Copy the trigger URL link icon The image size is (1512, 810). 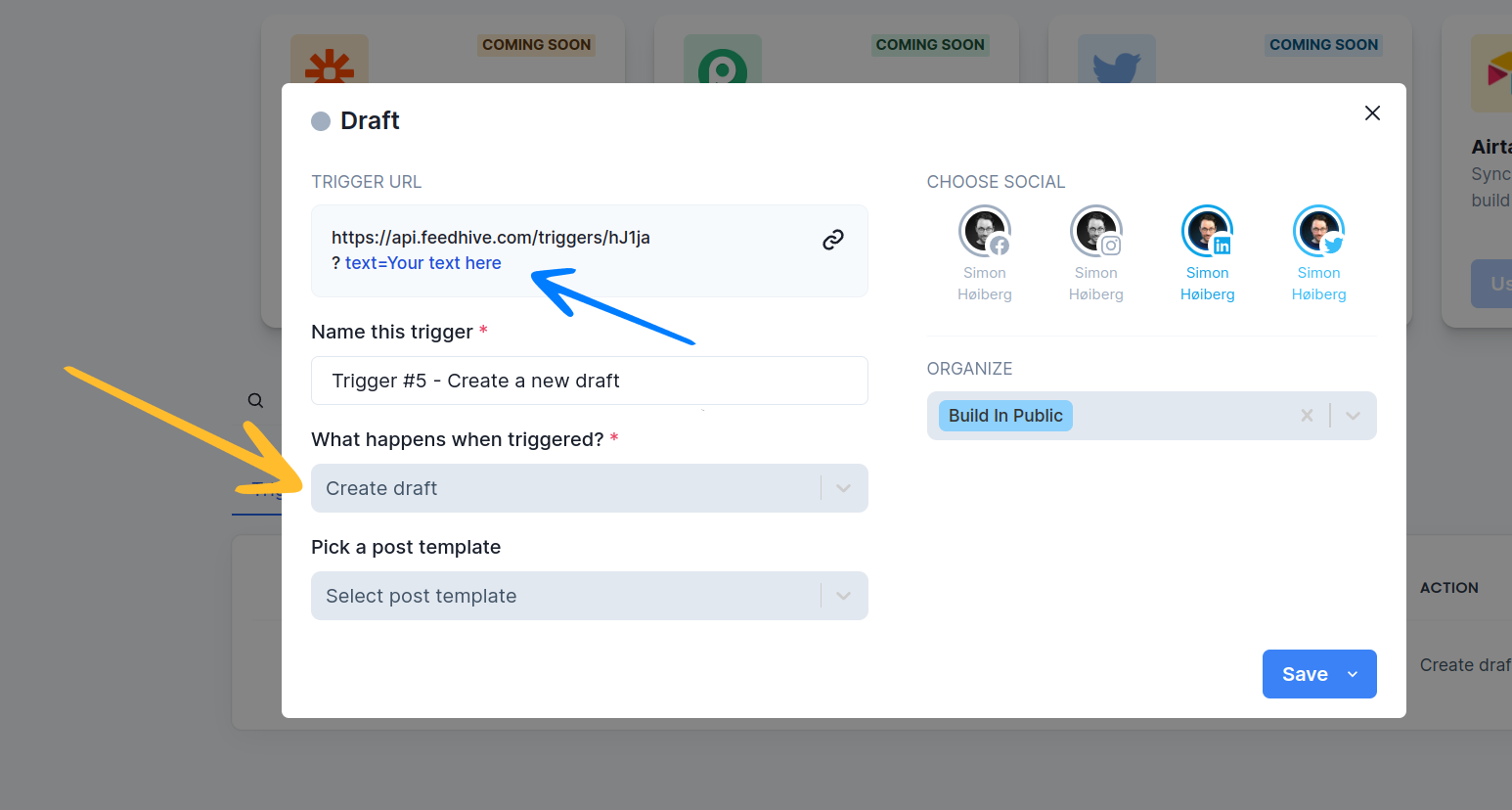pos(832,240)
